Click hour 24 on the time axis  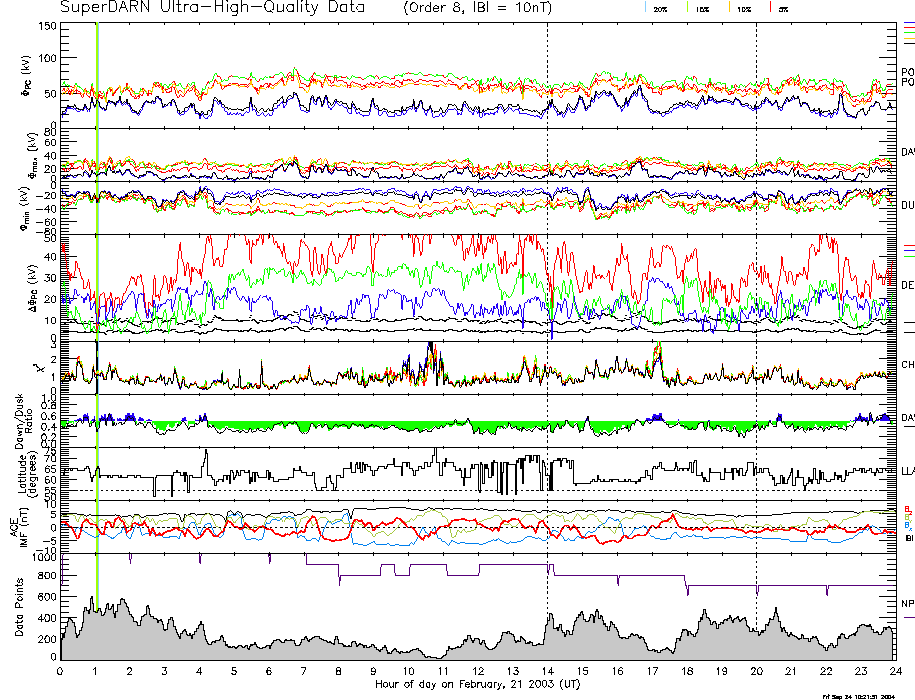(895, 672)
